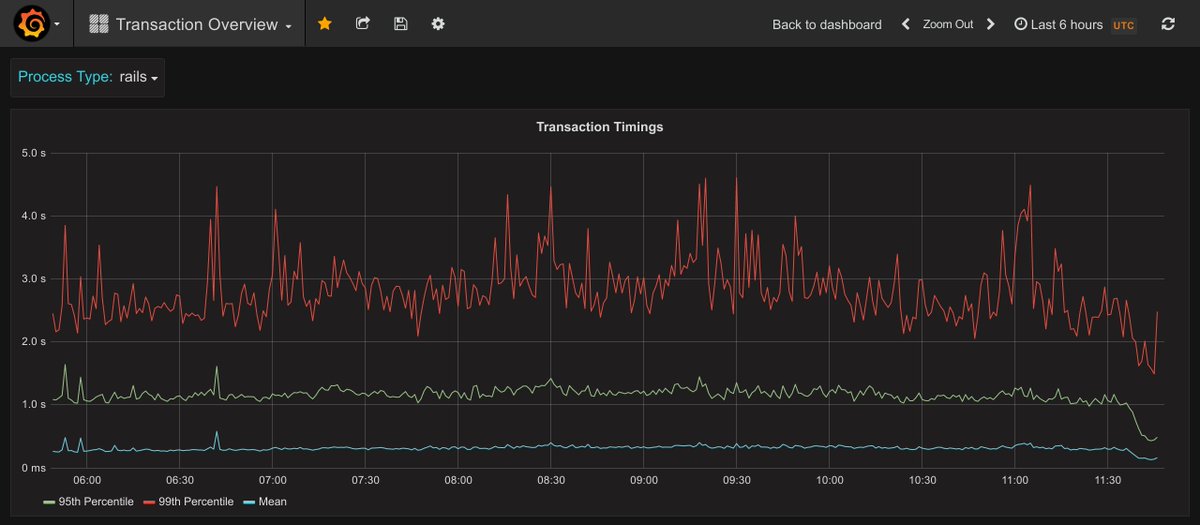Click the Process Type label
This screenshot has width=1200, height=525.
pyautogui.click(x=65, y=77)
